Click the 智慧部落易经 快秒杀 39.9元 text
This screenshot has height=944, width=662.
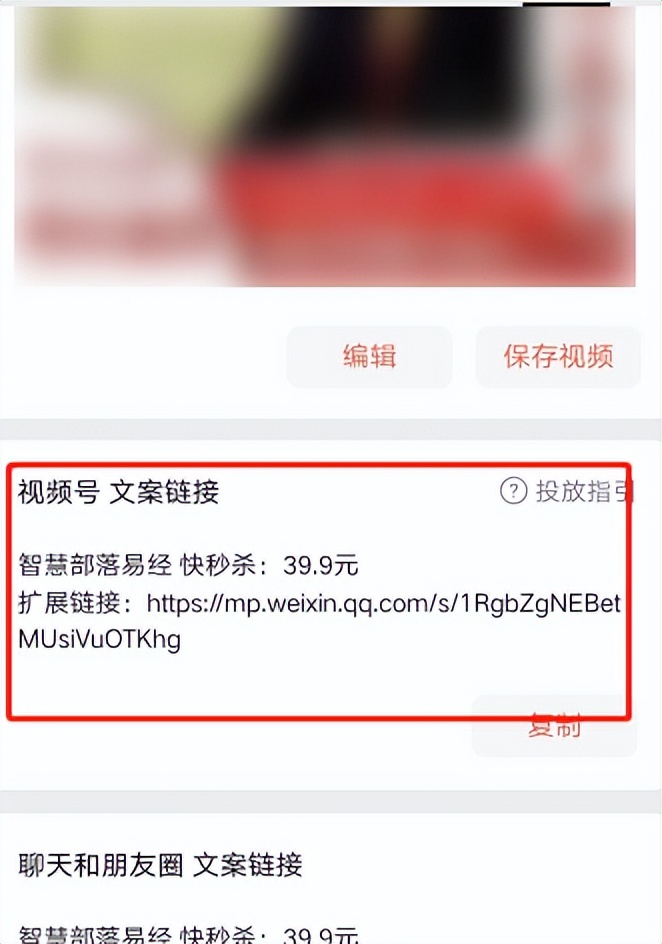click(188, 565)
